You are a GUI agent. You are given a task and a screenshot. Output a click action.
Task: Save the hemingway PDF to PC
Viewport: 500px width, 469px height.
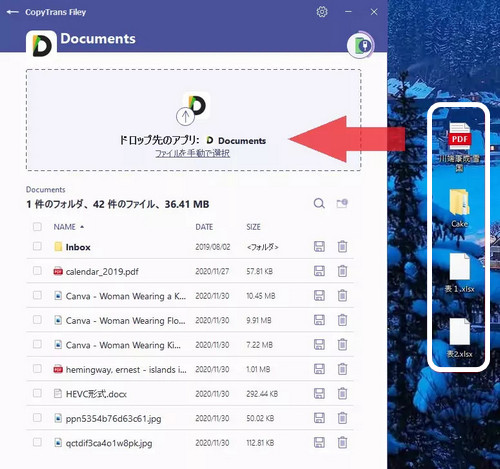tap(319, 369)
